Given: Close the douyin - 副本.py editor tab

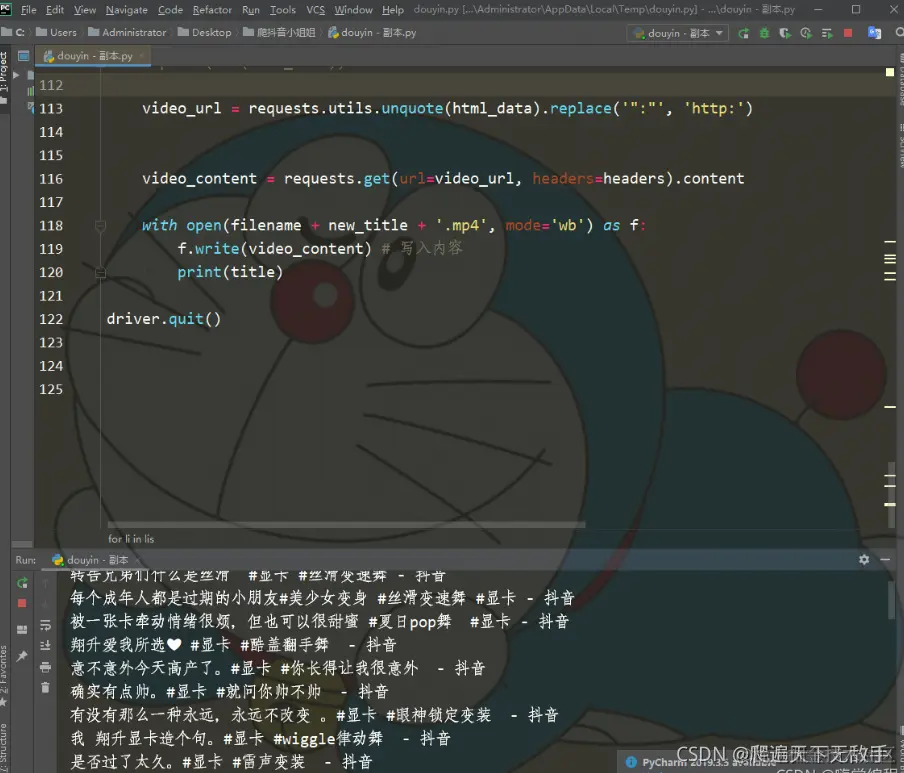Looking at the screenshot, I should coord(141,56).
